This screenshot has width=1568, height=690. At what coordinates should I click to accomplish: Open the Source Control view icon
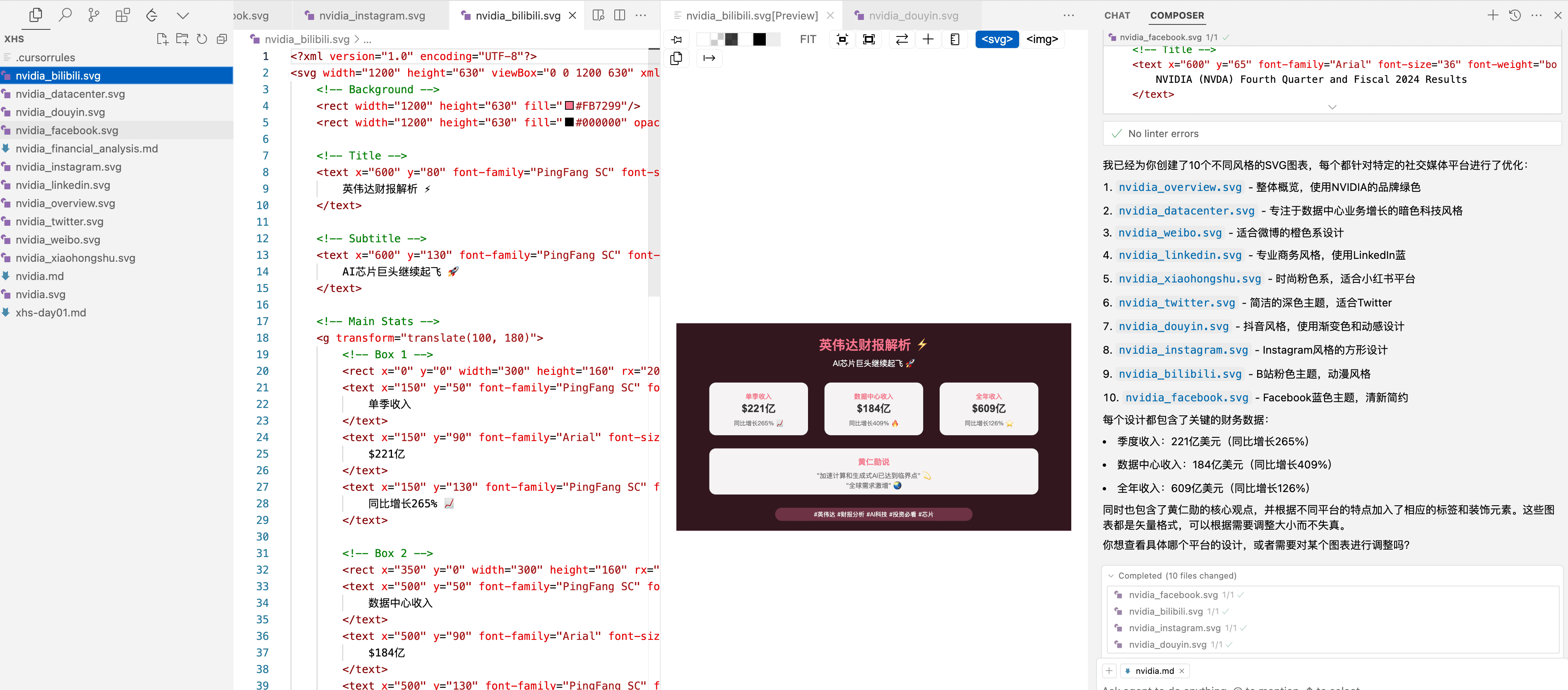pyautogui.click(x=94, y=15)
